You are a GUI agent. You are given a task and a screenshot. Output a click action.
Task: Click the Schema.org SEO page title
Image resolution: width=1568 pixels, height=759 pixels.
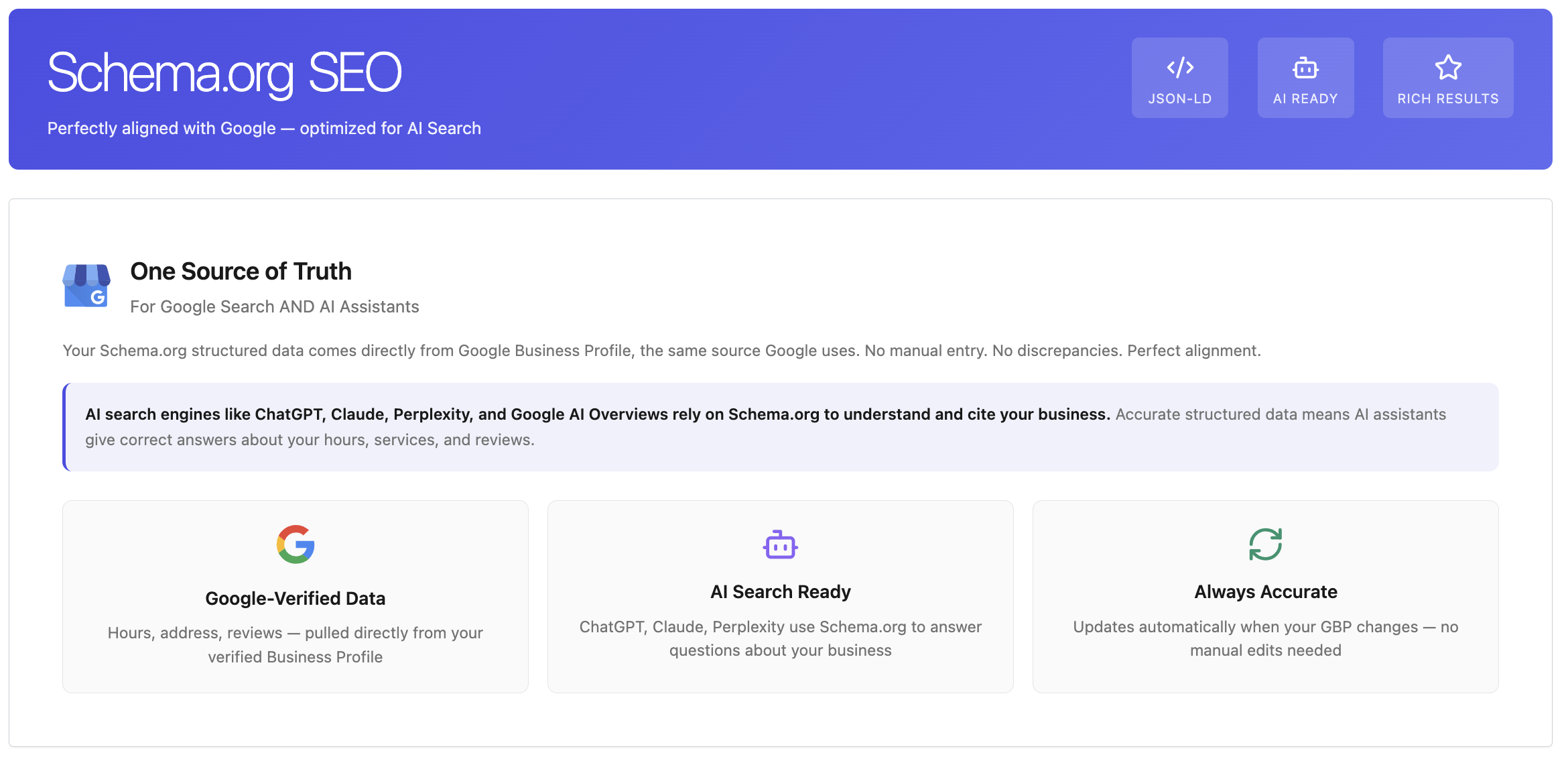224,72
